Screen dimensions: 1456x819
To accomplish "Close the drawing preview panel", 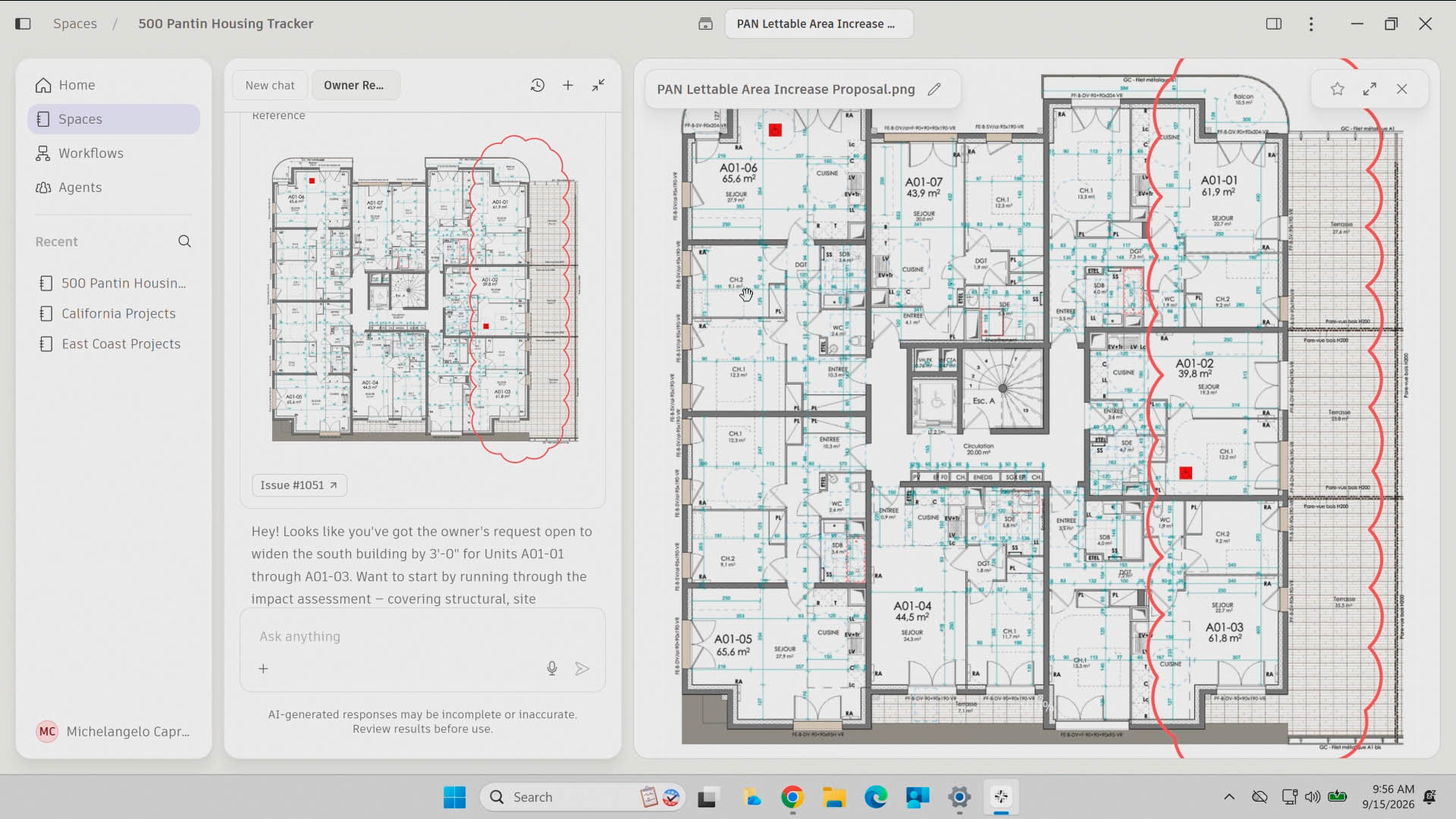I will tap(1402, 89).
